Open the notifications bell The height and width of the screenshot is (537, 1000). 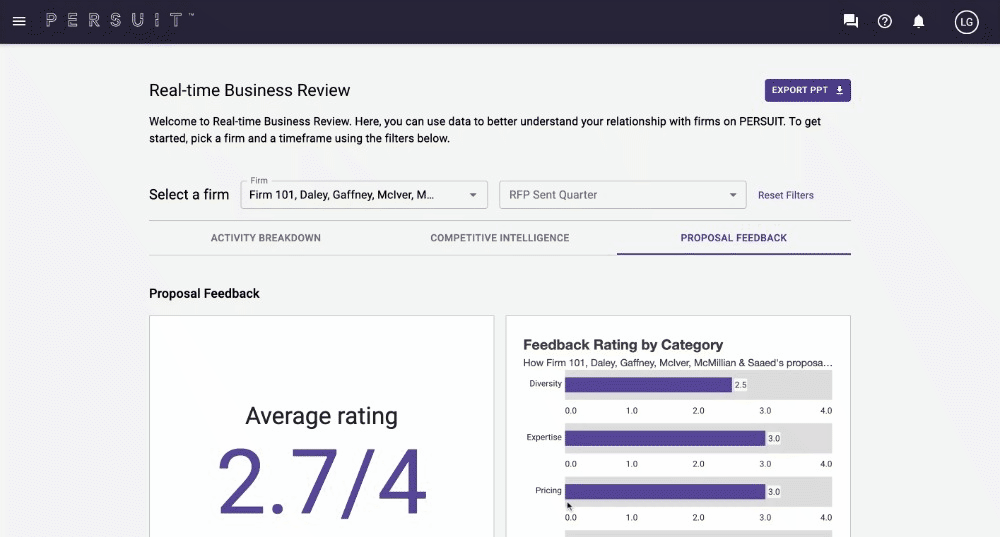click(919, 21)
